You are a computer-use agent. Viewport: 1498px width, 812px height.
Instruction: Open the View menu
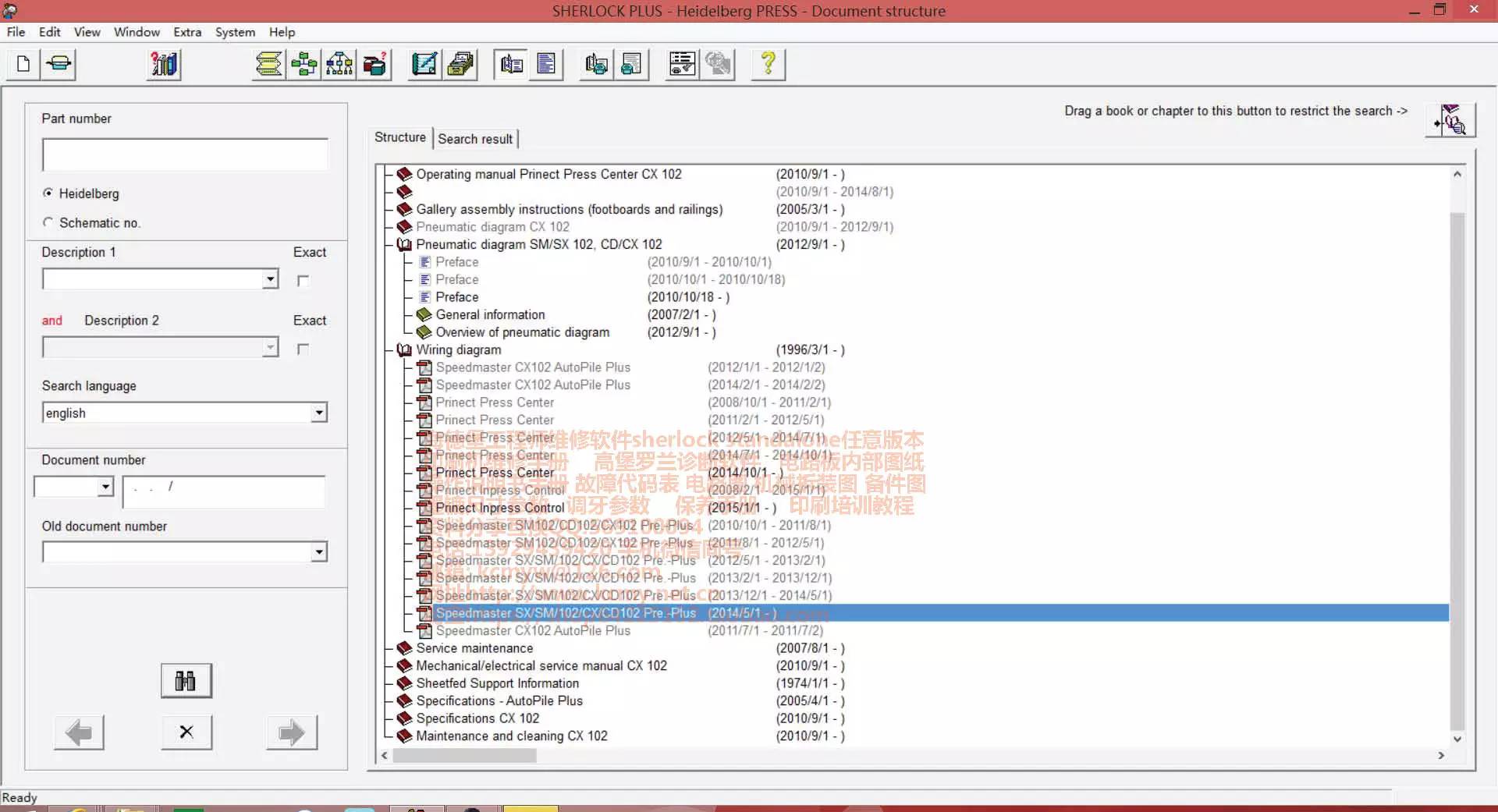(87, 32)
